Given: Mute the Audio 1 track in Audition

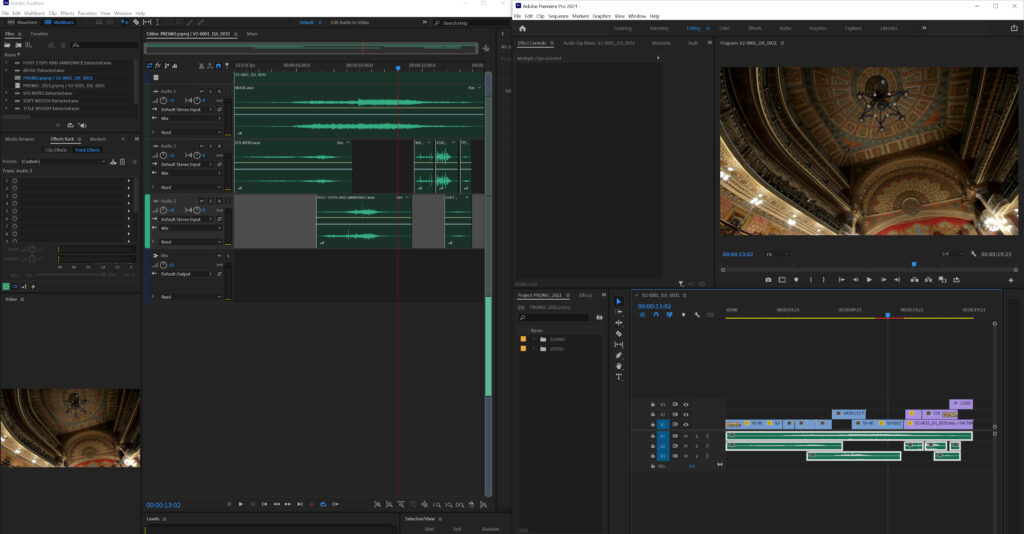Looking at the screenshot, I should click(202, 90).
